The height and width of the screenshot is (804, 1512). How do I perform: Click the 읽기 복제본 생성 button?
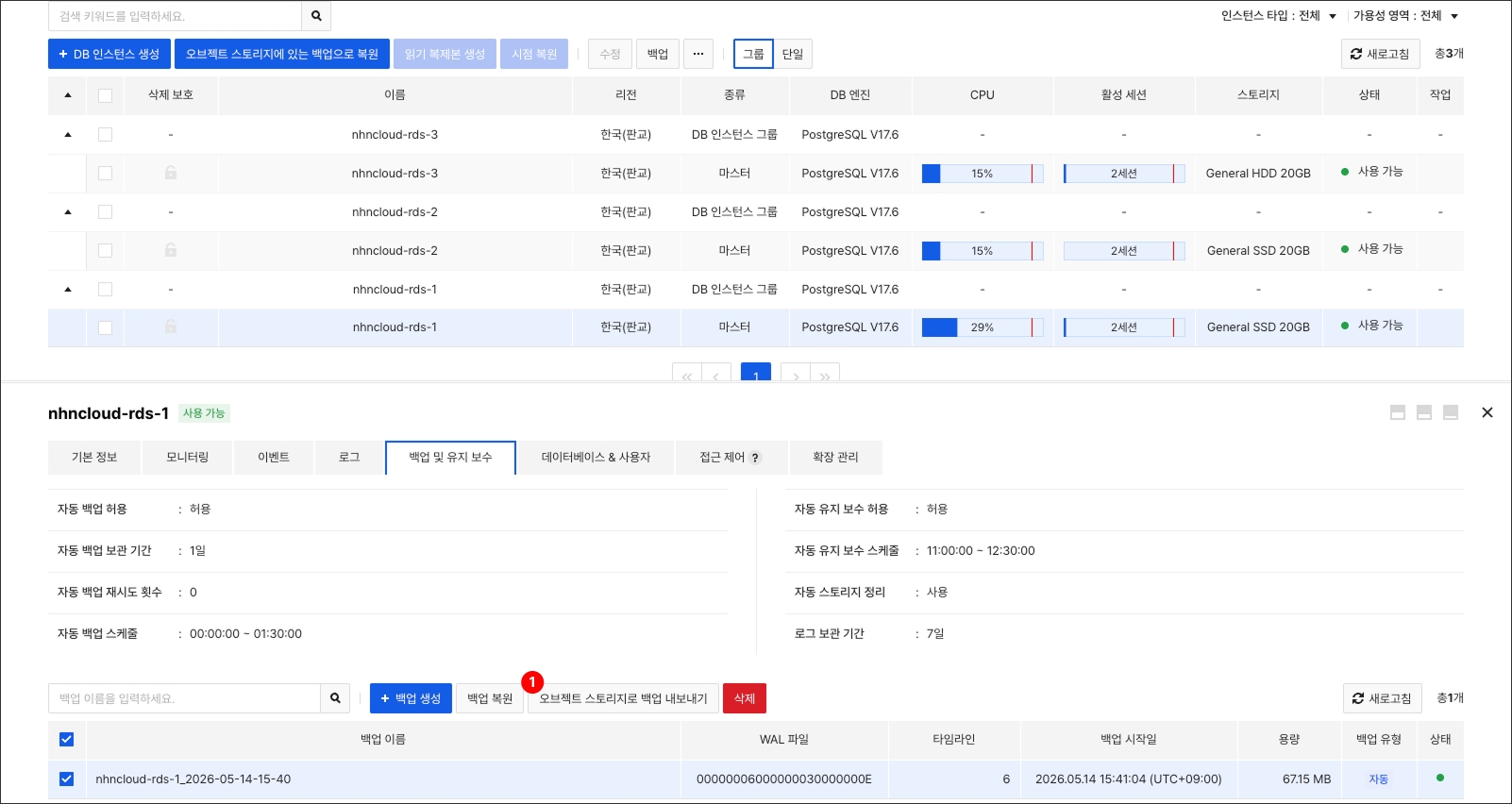pyautogui.click(x=445, y=54)
